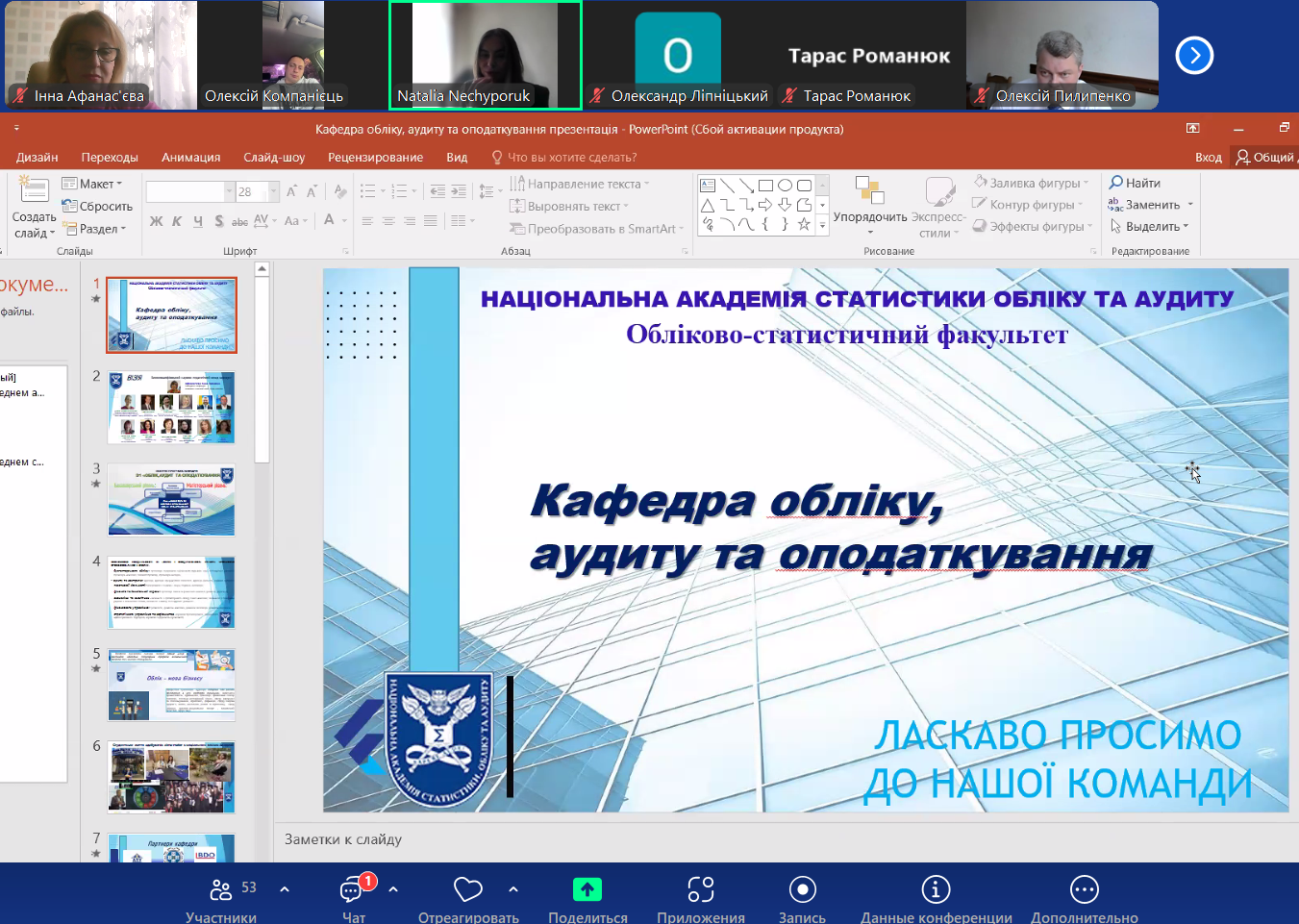This screenshot has width=1299, height=924.
Task: Select slide 3 thumbnail in panel
Action: click(x=171, y=500)
